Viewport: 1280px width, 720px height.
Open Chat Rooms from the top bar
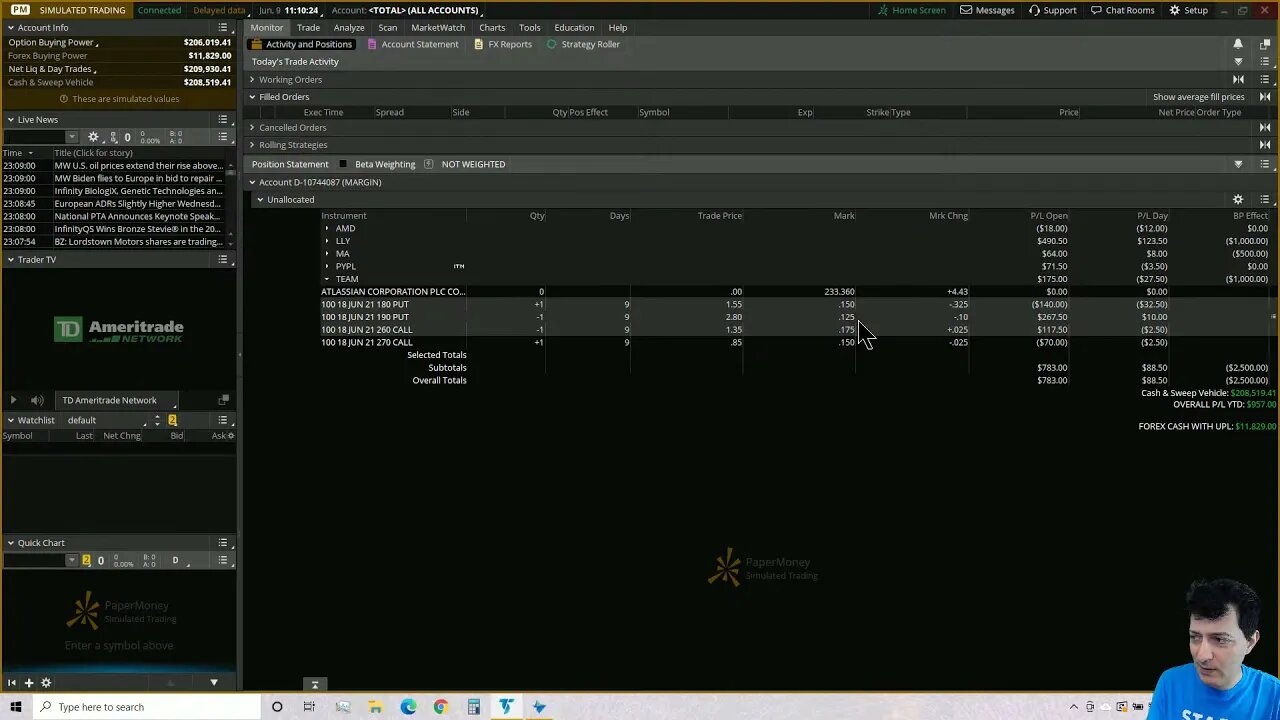click(x=1122, y=10)
